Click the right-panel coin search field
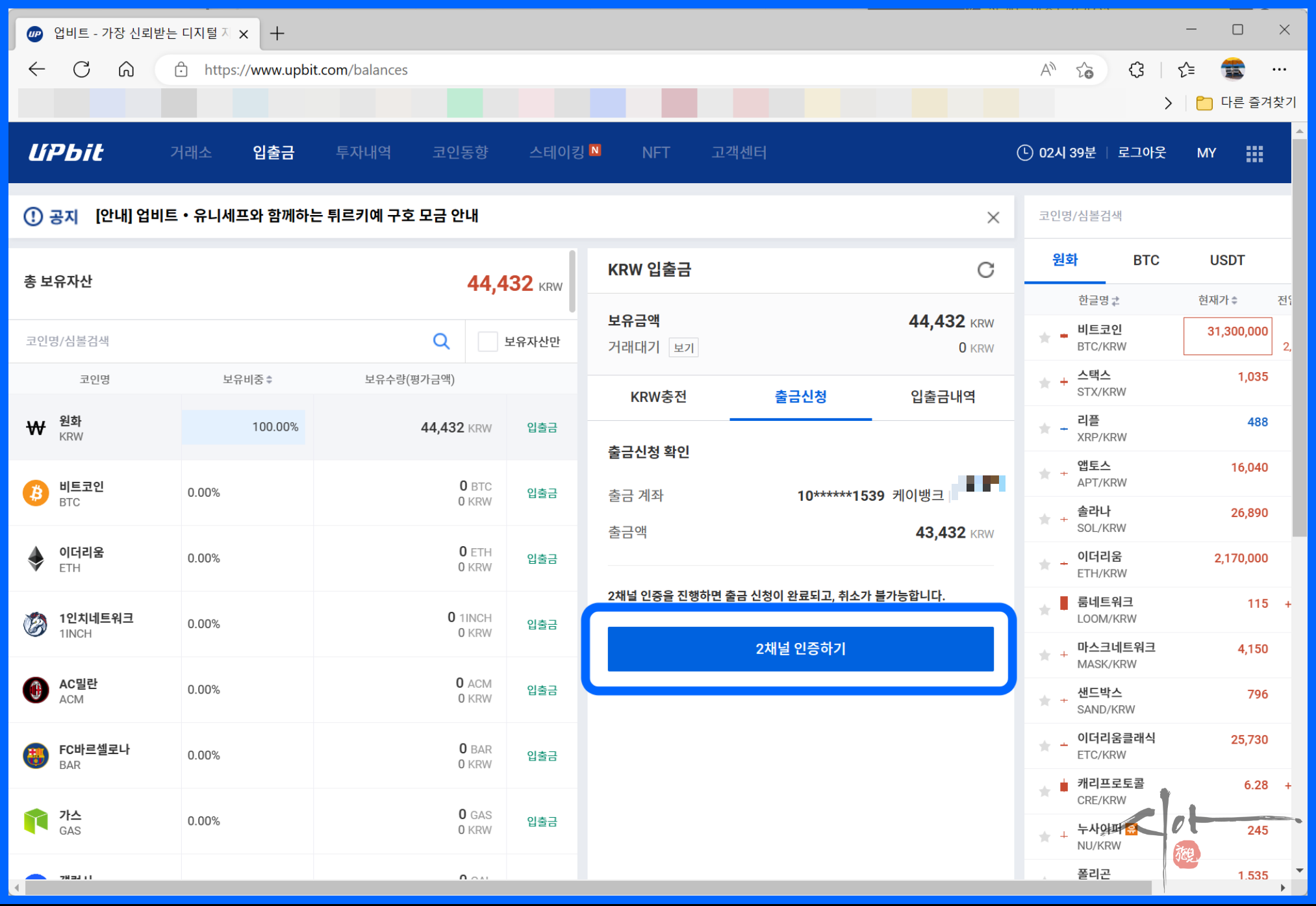Image resolution: width=1316 pixels, height=906 pixels. click(x=1143, y=216)
